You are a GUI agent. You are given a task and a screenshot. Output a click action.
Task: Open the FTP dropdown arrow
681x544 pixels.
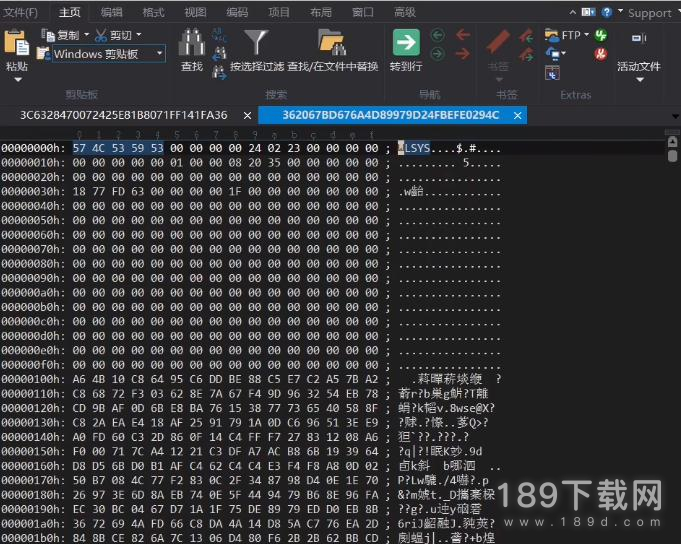pyautogui.click(x=586, y=35)
